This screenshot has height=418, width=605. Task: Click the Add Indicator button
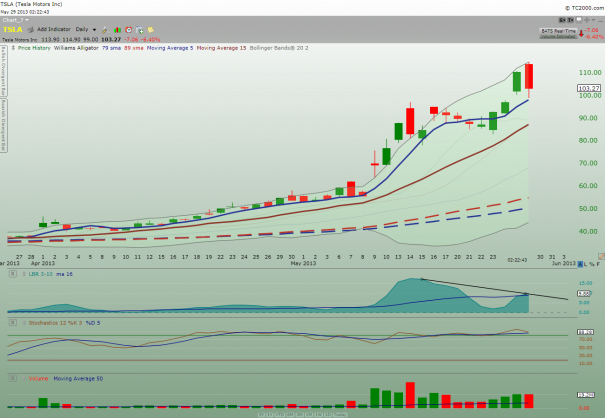tap(54, 29)
